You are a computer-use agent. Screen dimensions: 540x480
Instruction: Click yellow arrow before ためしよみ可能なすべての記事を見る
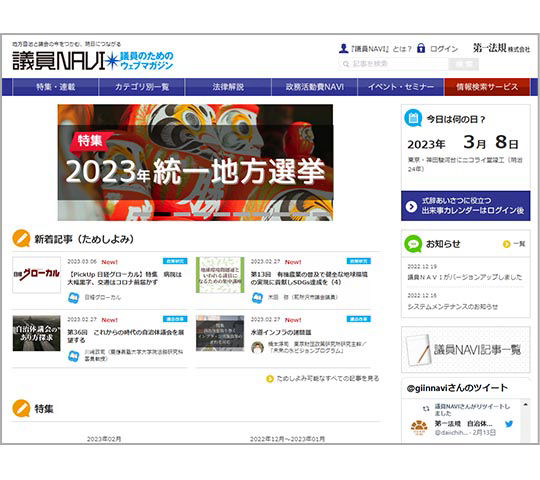270,379
